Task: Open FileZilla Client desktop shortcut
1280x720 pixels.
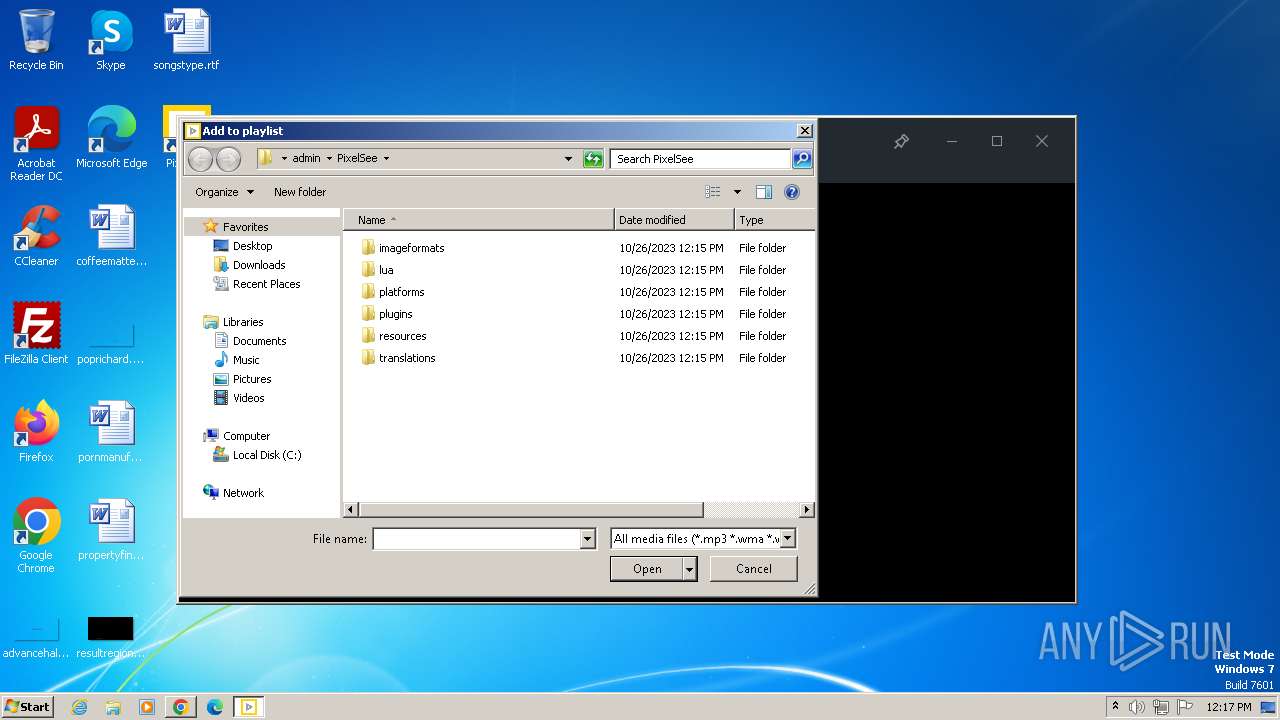Action: click(x=36, y=335)
